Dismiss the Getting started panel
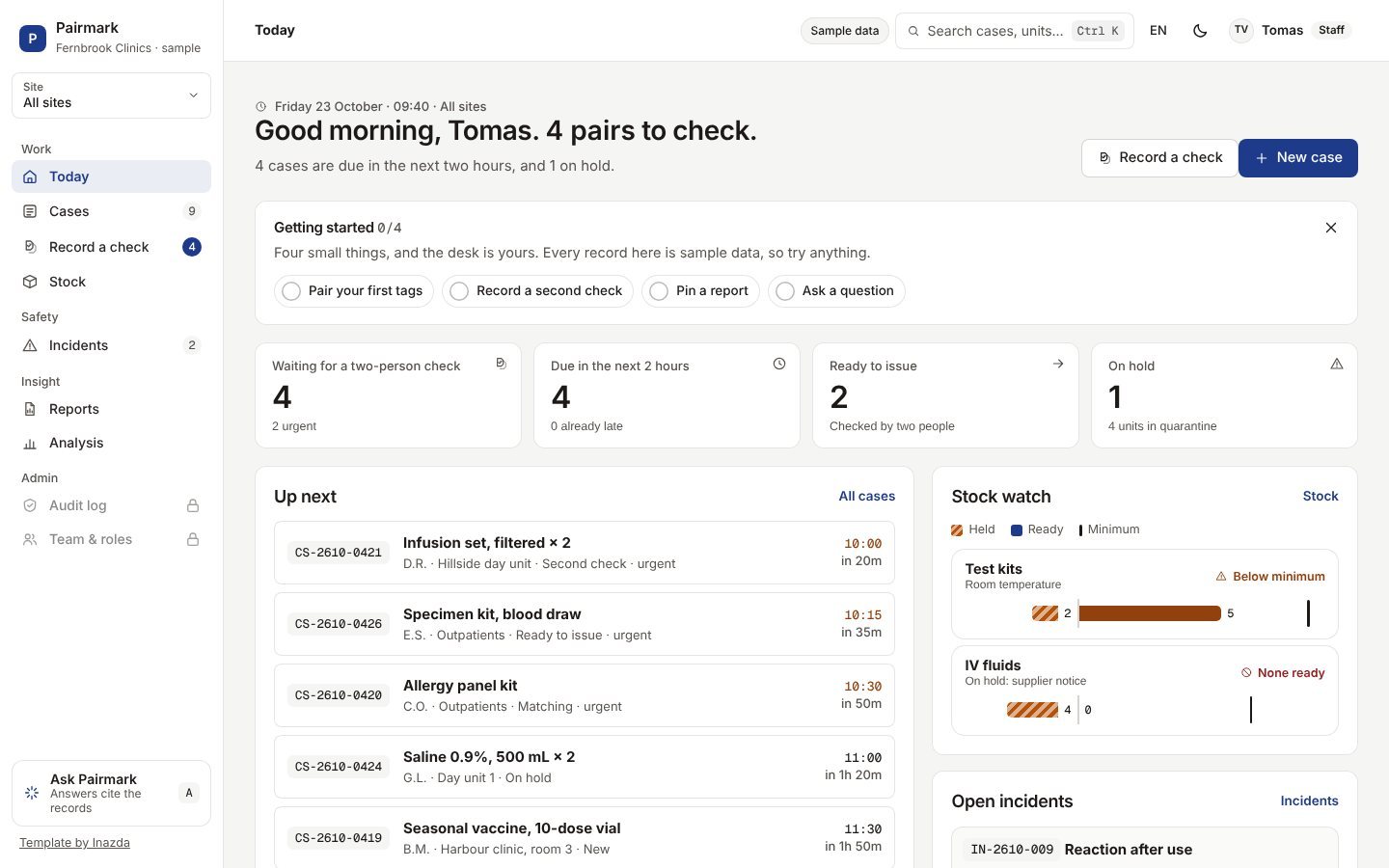Screen dimensions: 1389x868 1331,228
